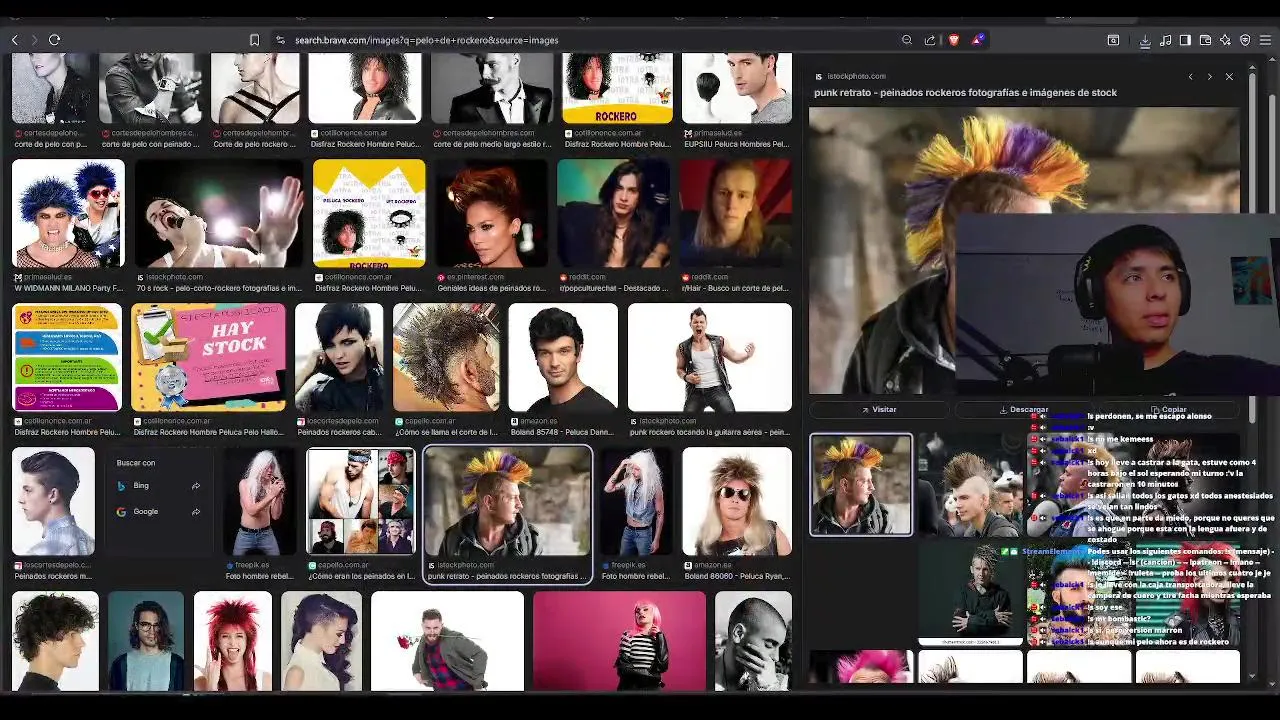Click the zoom magnifier icon in address bar
Image resolution: width=1280 pixels, height=720 pixels.
point(907,40)
